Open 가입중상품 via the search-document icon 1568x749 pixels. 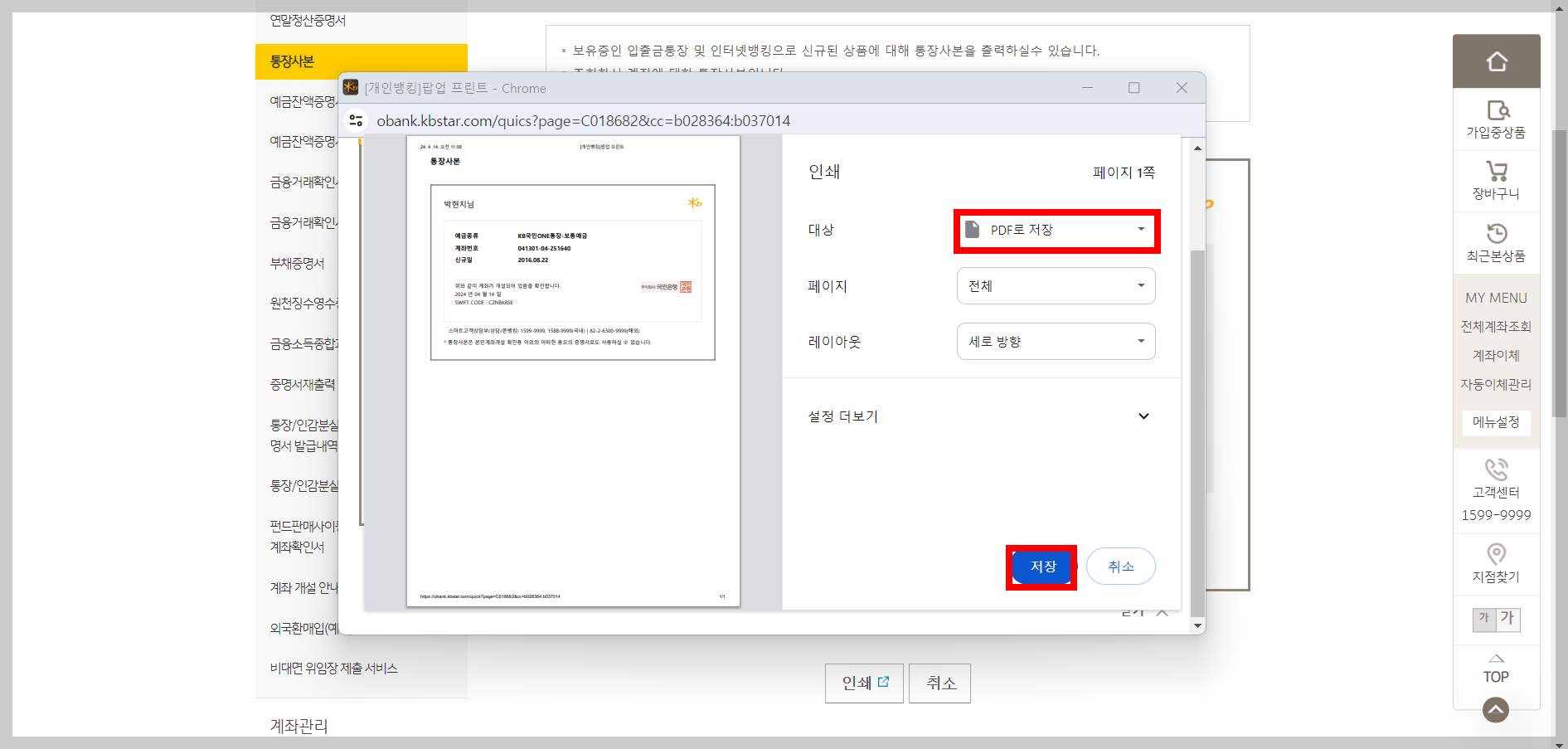click(x=1496, y=111)
